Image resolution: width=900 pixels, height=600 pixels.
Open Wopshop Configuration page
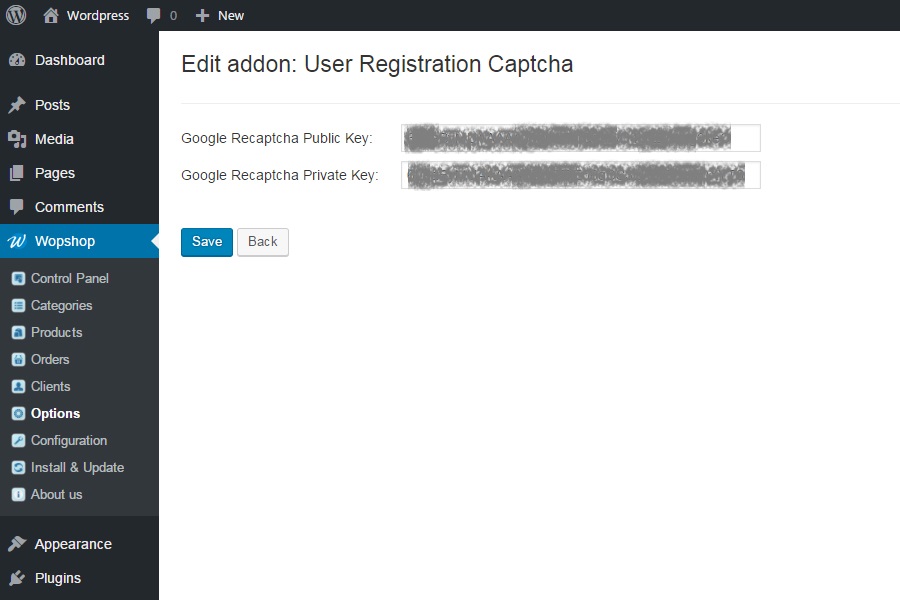pos(68,440)
